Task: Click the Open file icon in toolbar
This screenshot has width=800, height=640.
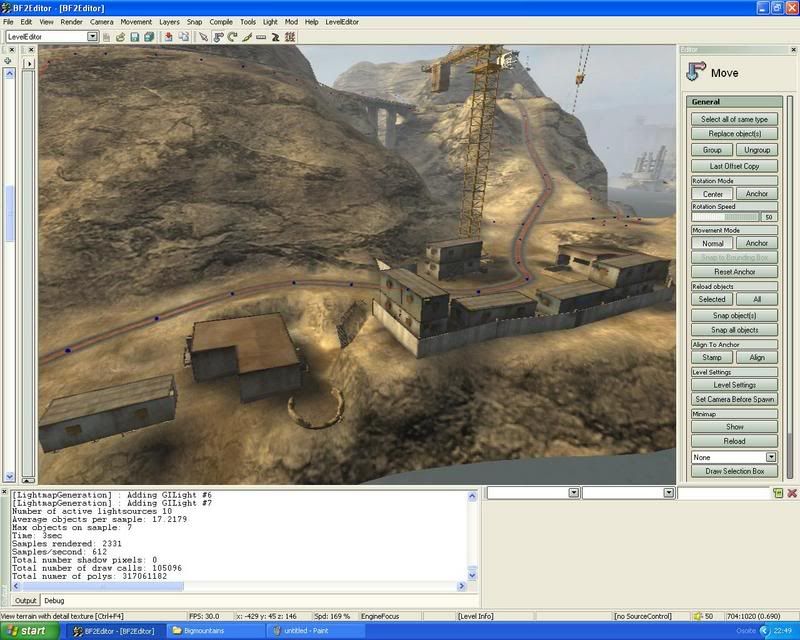Action: (x=120, y=37)
